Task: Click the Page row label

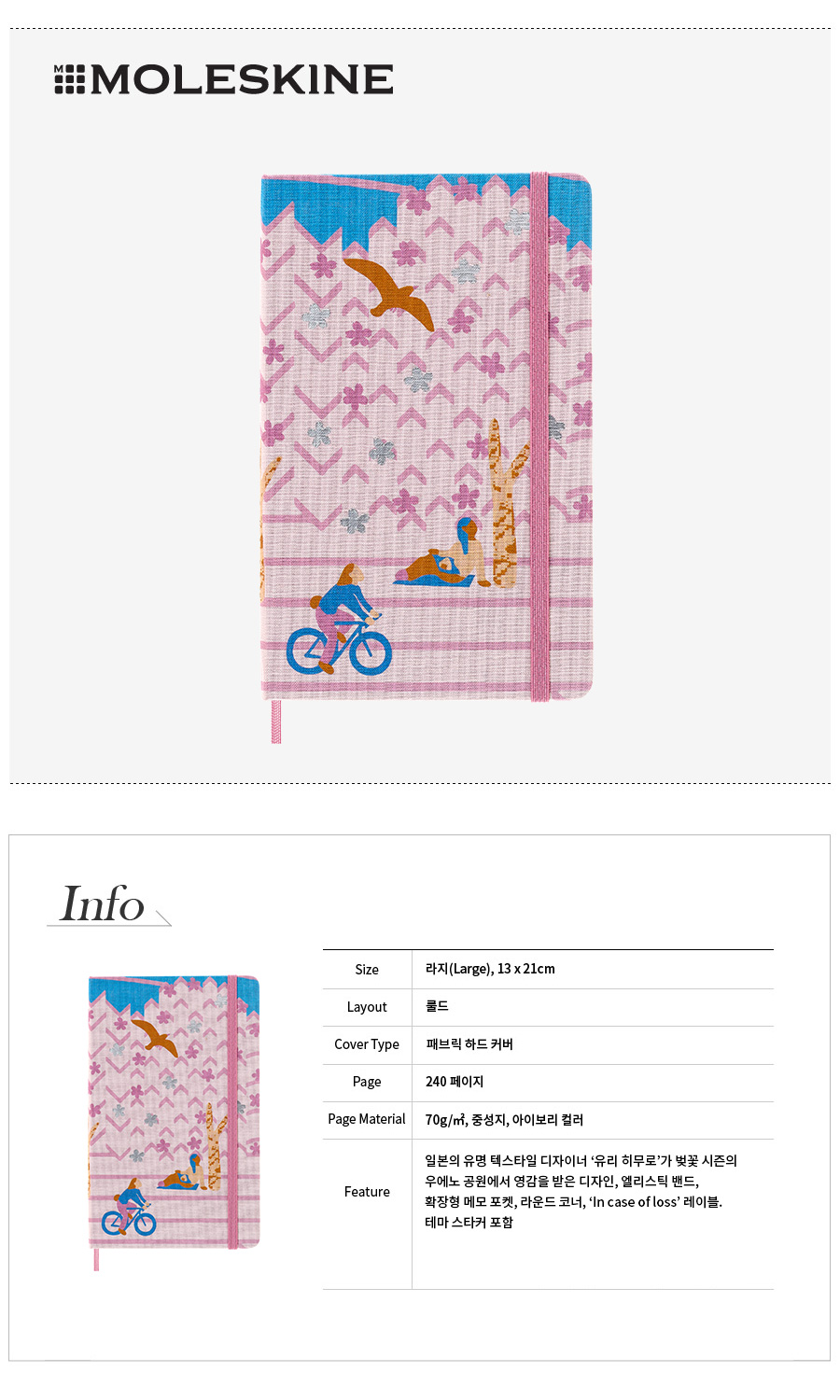Action: pos(367,1082)
